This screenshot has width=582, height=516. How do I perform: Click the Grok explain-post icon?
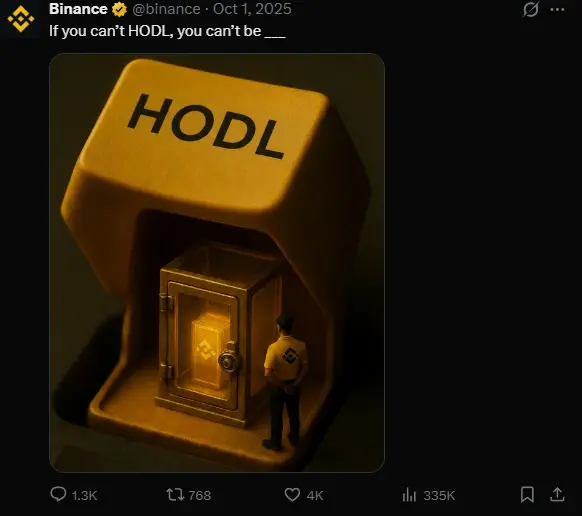(531, 9)
